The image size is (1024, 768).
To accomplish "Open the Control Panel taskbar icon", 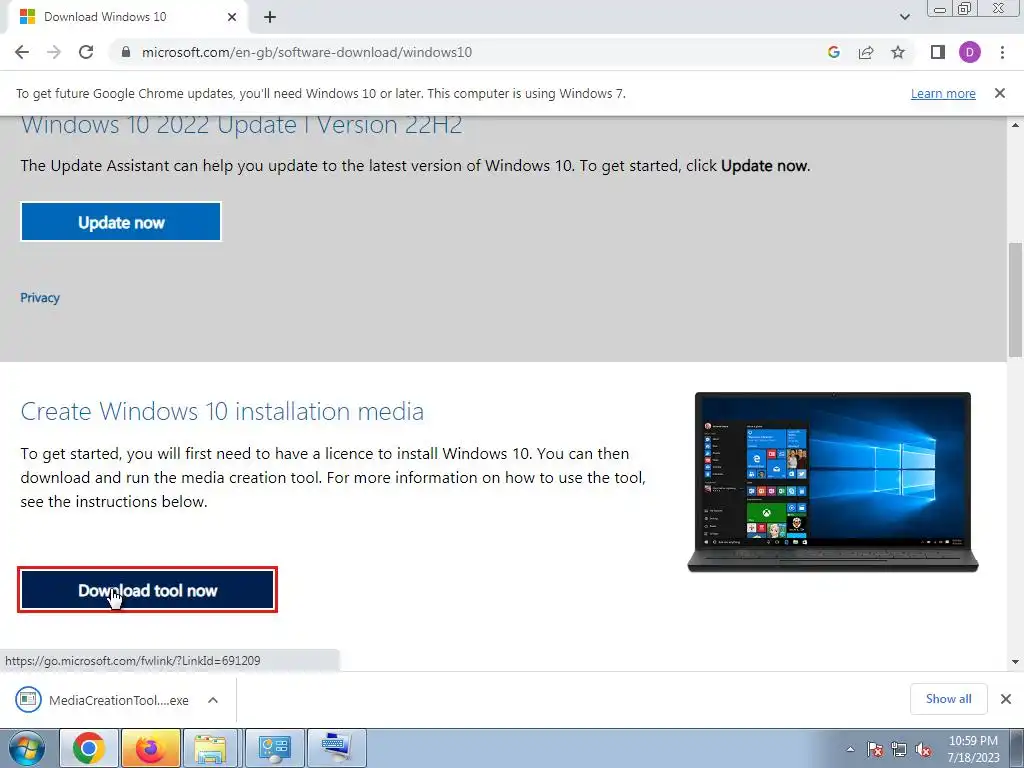I will click(x=274, y=748).
